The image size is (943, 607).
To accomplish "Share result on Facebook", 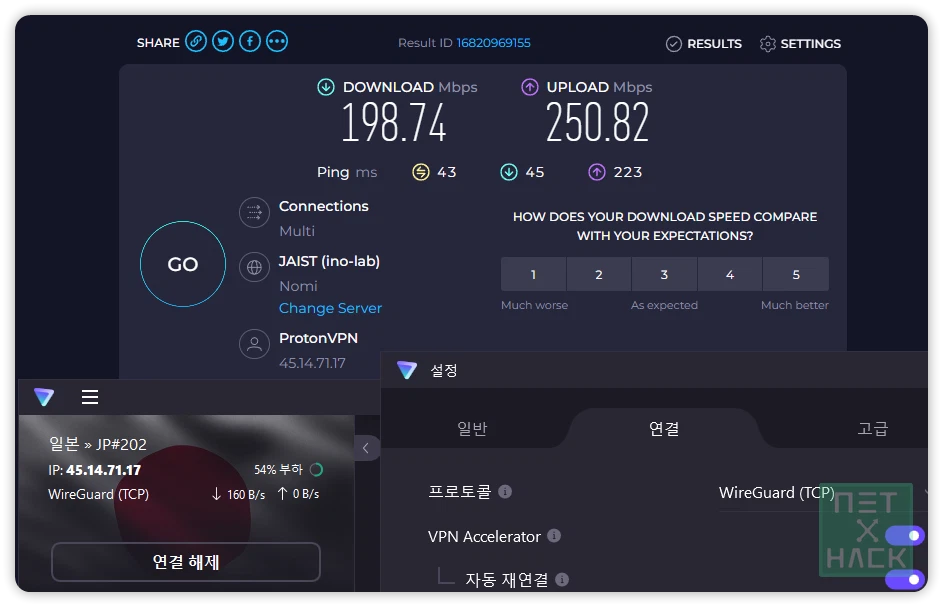I will [x=250, y=42].
